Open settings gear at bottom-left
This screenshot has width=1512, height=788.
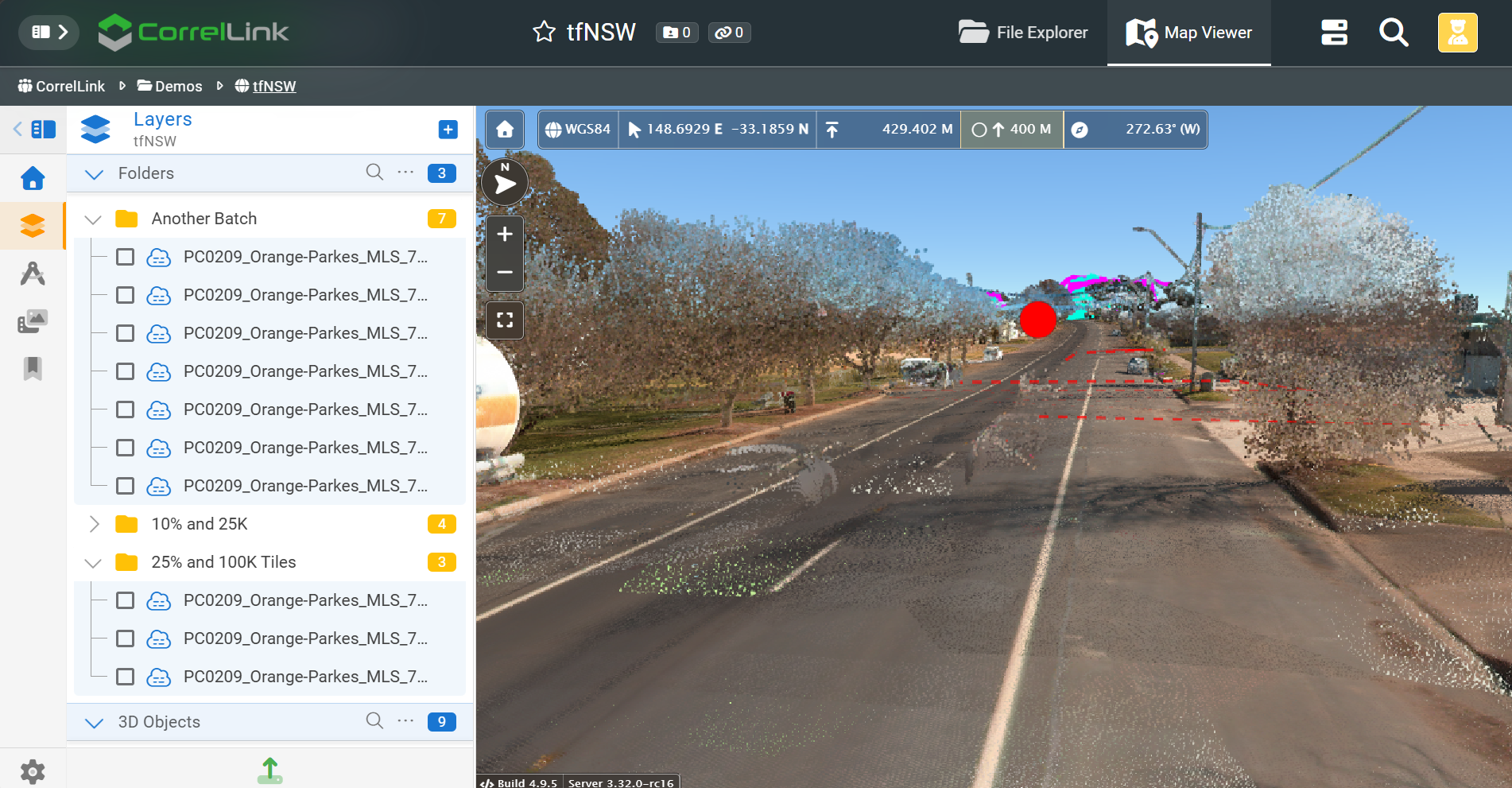pyautogui.click(x=33, y=771)
